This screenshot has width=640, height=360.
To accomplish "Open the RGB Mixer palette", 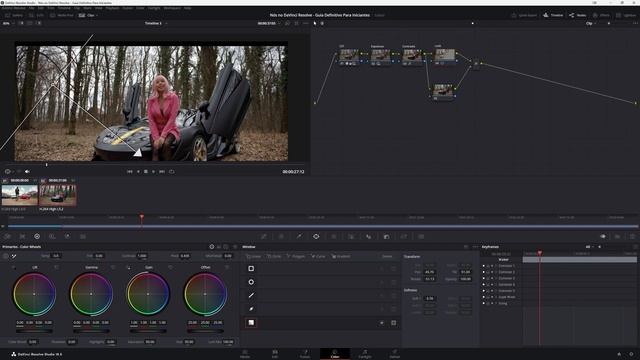I will (67, 236).
